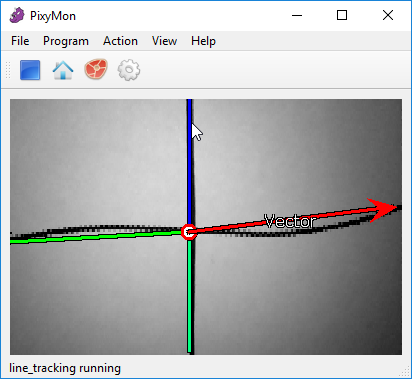
Task: Click the toolbar drag handle dots
Action: (8, 70)
